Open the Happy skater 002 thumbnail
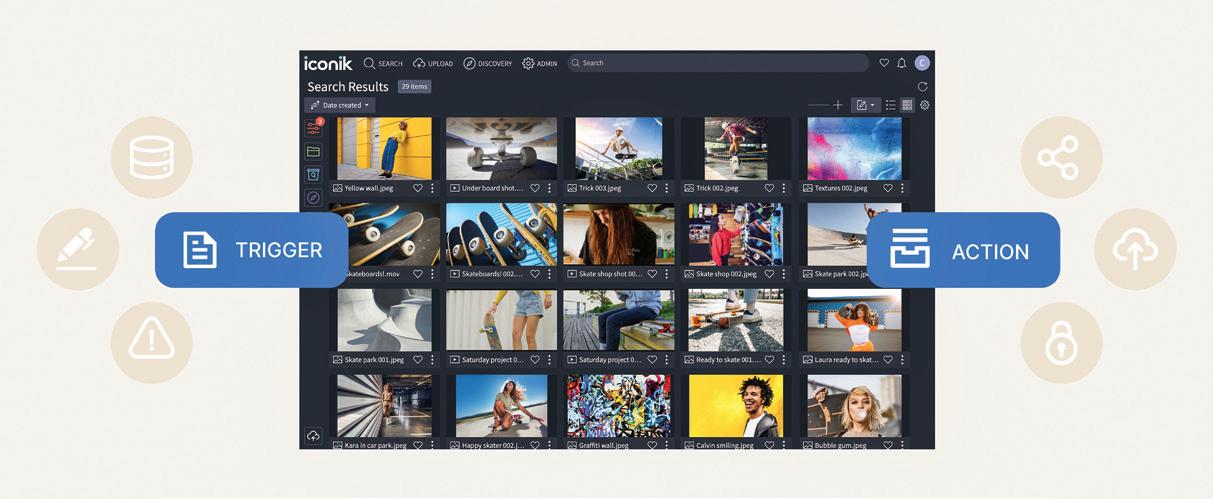 pyautogui.click(x=502, y=406)
